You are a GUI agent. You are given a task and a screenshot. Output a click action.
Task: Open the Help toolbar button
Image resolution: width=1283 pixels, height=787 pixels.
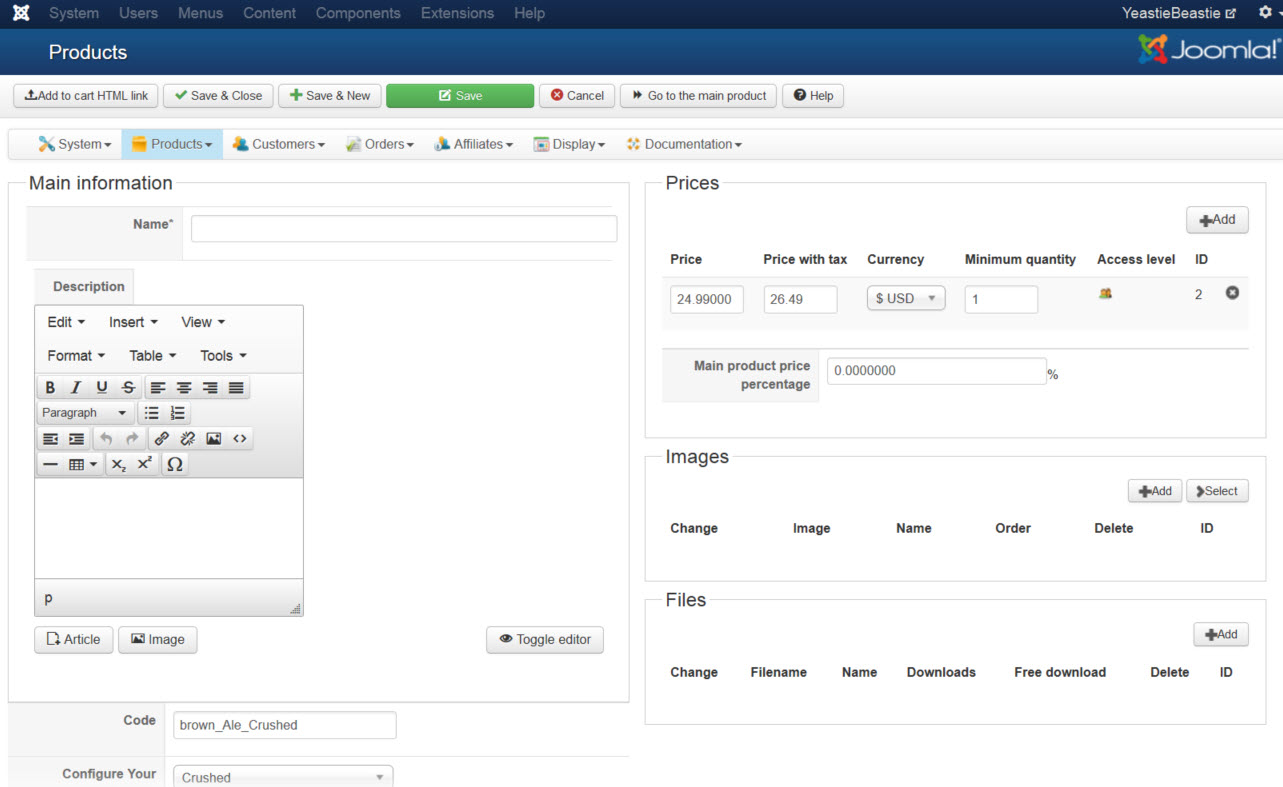(813, 96)
